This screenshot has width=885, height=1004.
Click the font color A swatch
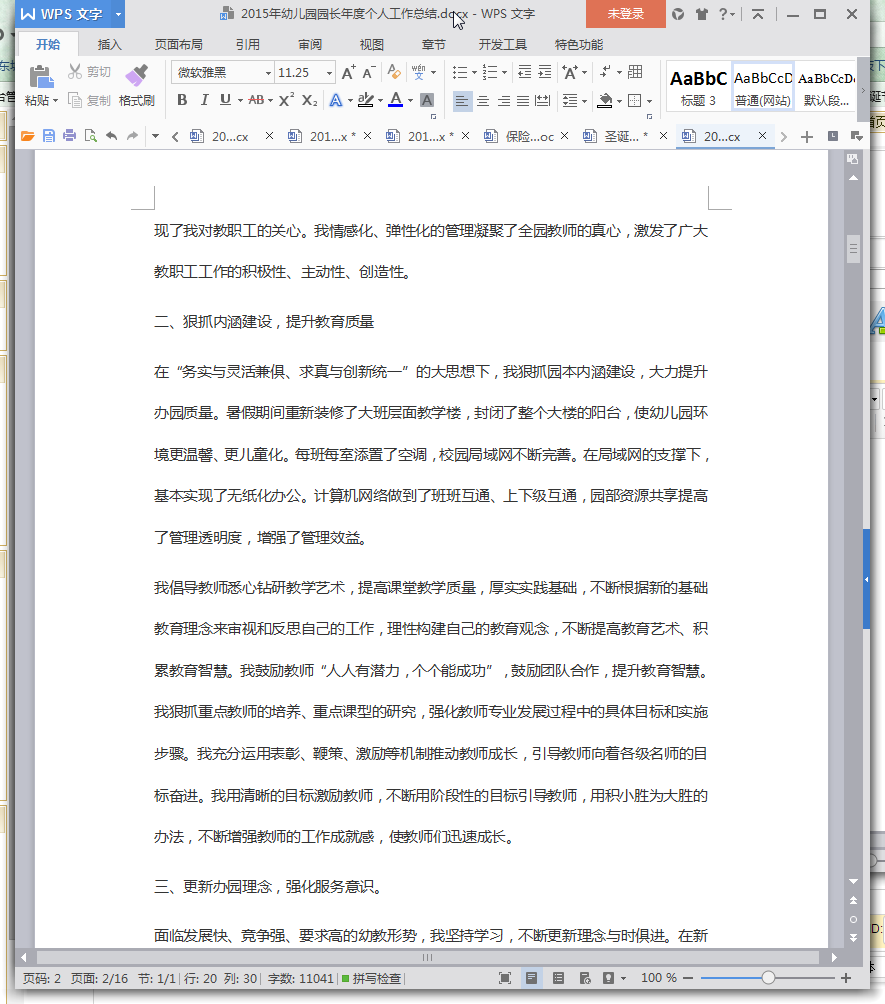point(396,100)
